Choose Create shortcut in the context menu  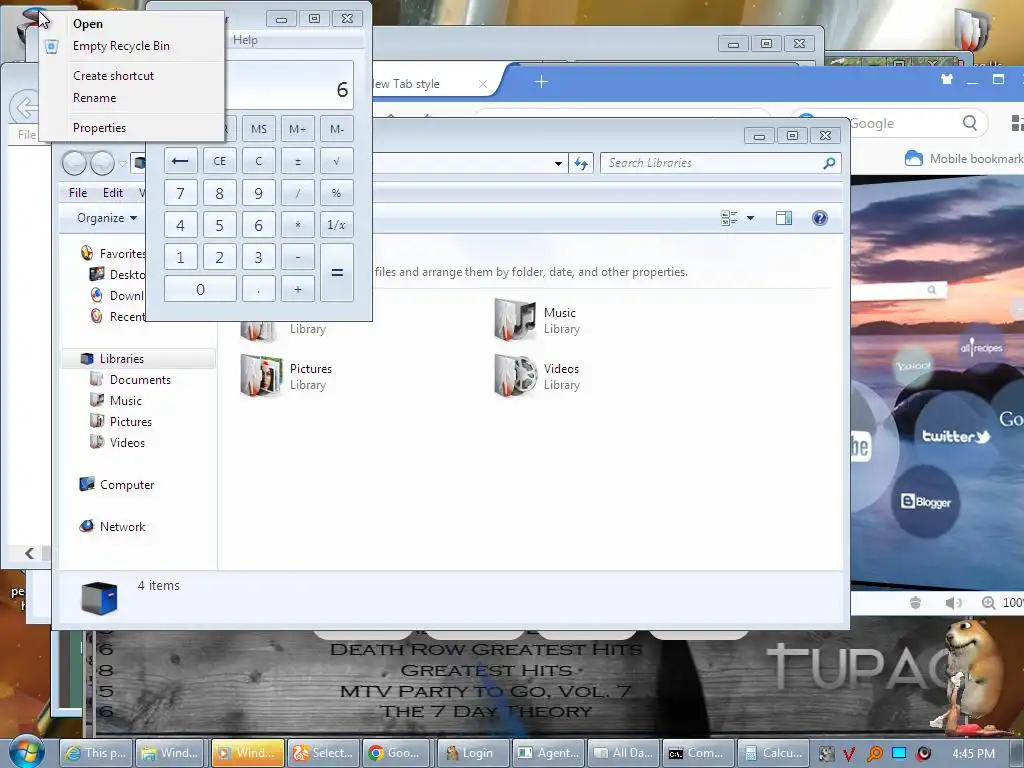(114, 76)
